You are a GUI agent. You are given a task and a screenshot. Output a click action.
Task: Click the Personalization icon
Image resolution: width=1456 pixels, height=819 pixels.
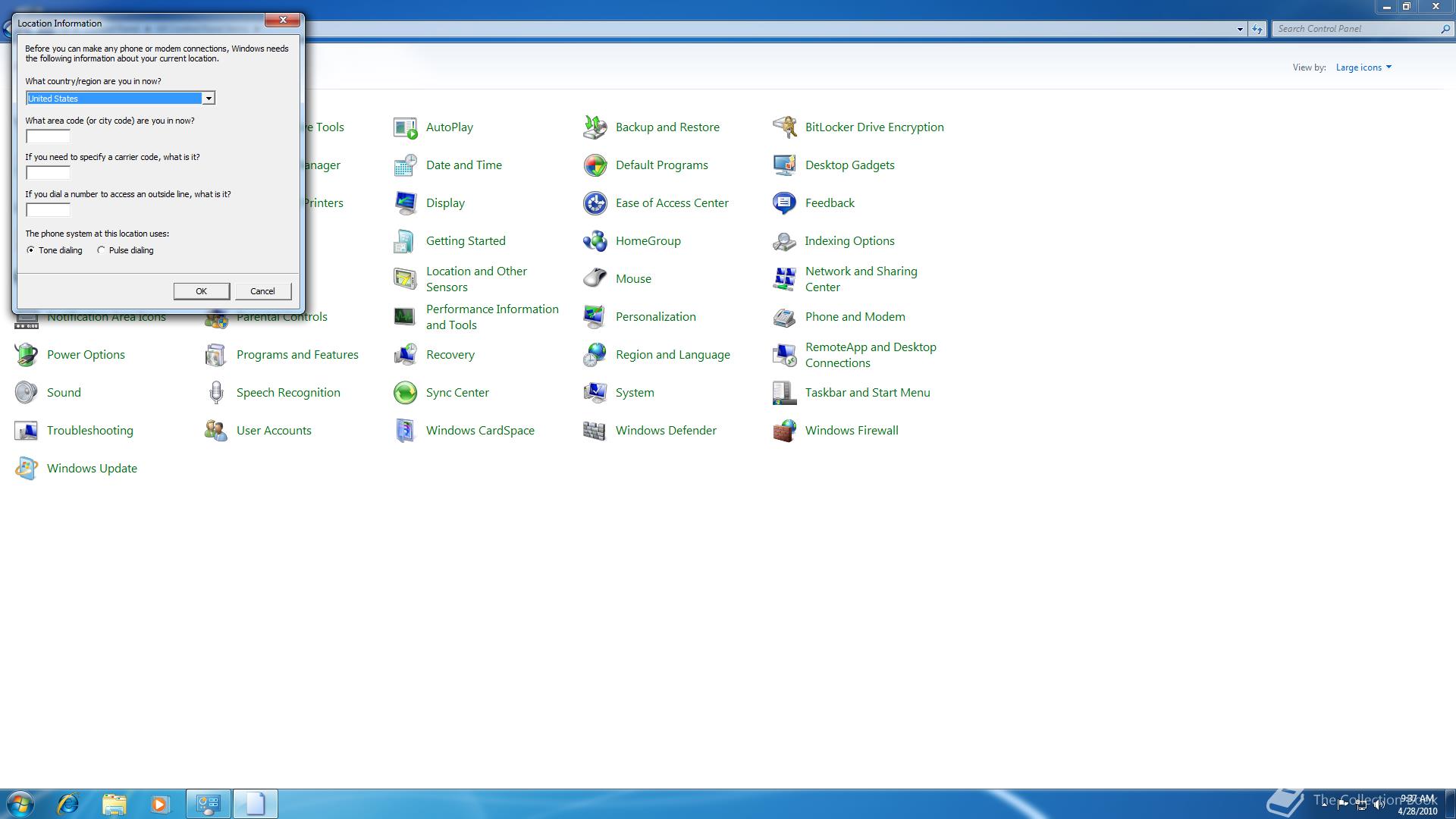coord(595,317)
